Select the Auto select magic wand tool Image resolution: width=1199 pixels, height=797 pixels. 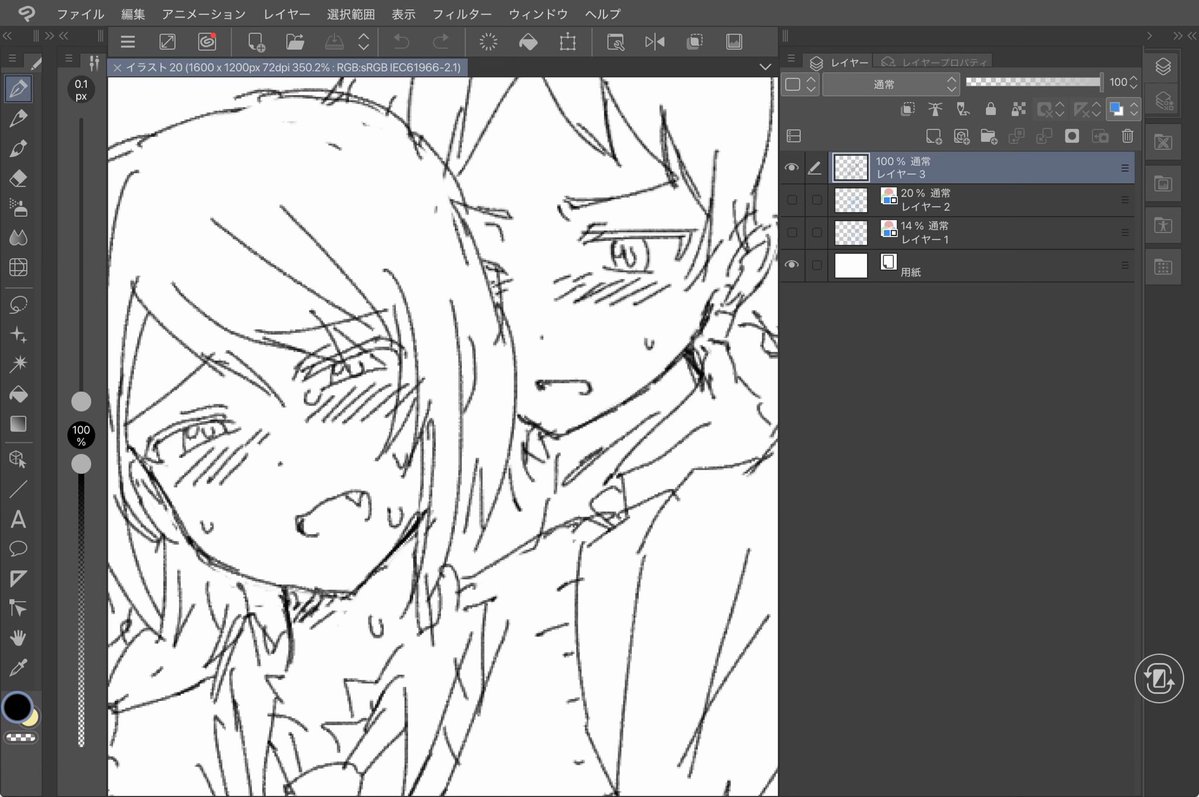[x=18, y=363]
